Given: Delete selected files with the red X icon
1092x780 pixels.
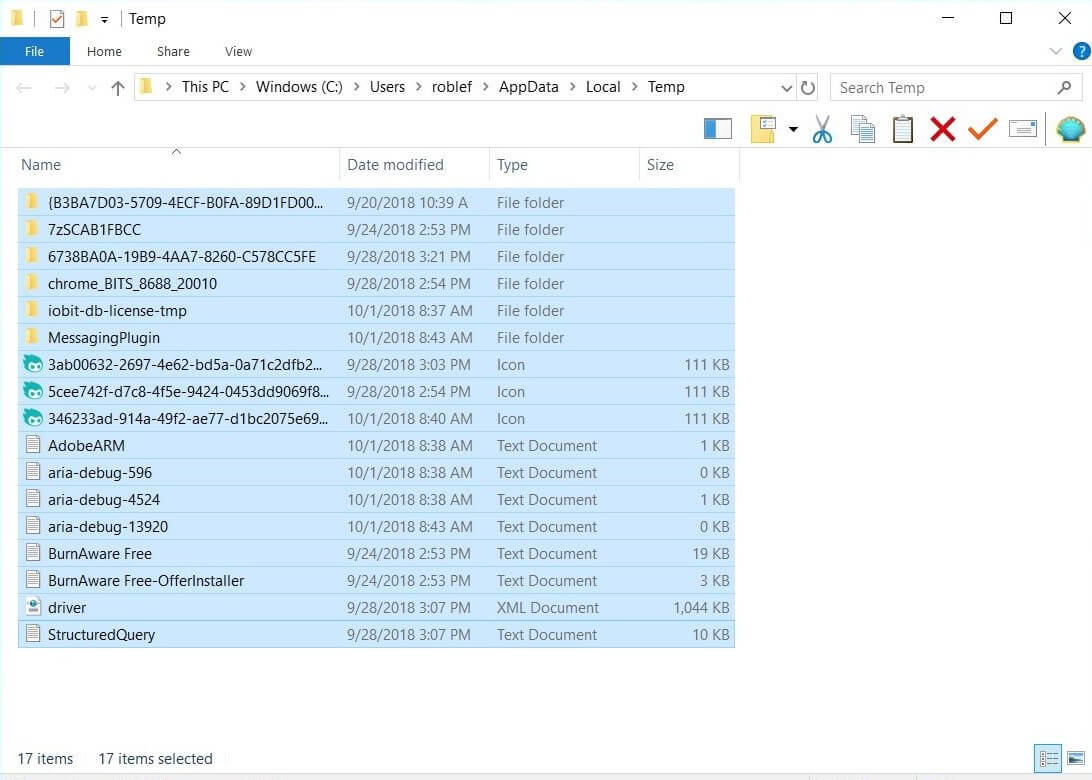Looking at the screenshot, I should click(942, 128).
